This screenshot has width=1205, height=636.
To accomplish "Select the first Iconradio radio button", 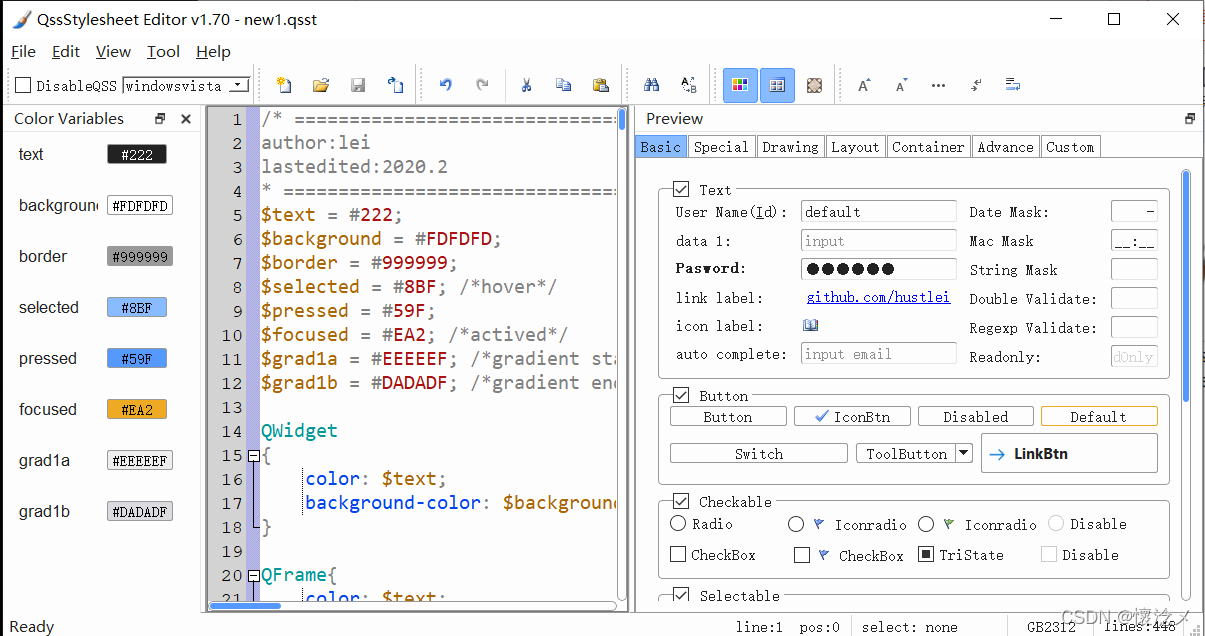I will click(796, 524).
